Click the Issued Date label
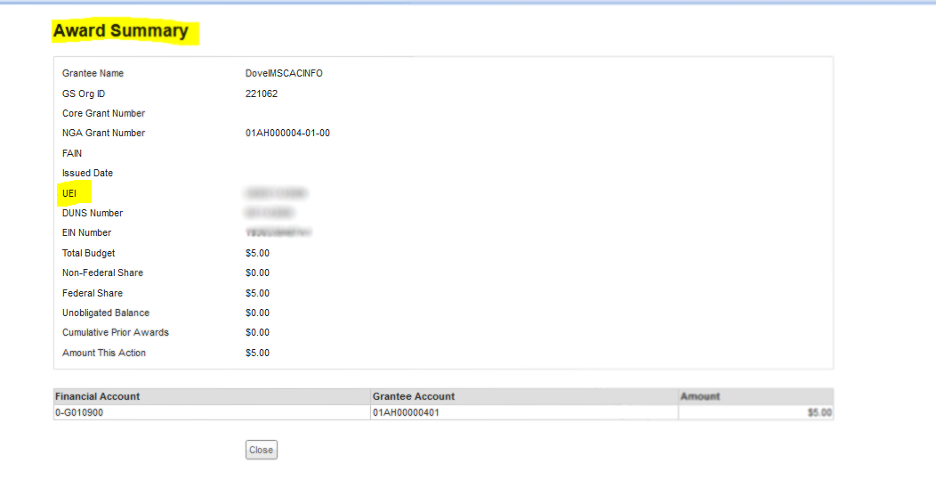The image size is (936, 504). (x=87, y=173)
